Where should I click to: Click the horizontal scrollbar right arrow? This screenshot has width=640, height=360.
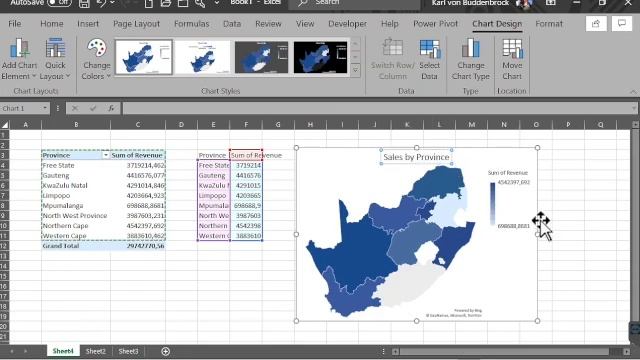[x=627, y=351]
